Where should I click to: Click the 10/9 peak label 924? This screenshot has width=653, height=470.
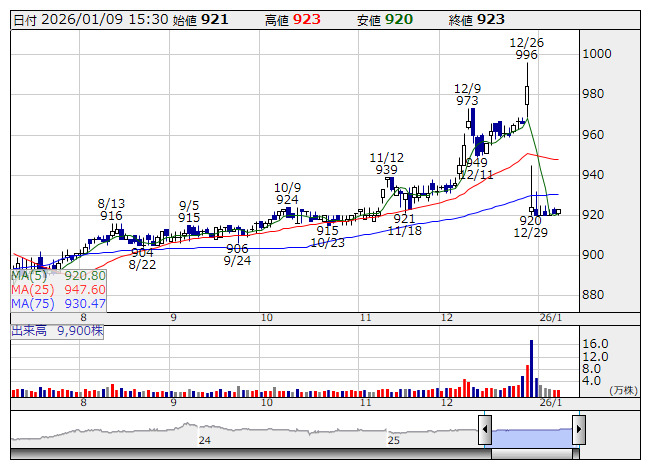287,199
